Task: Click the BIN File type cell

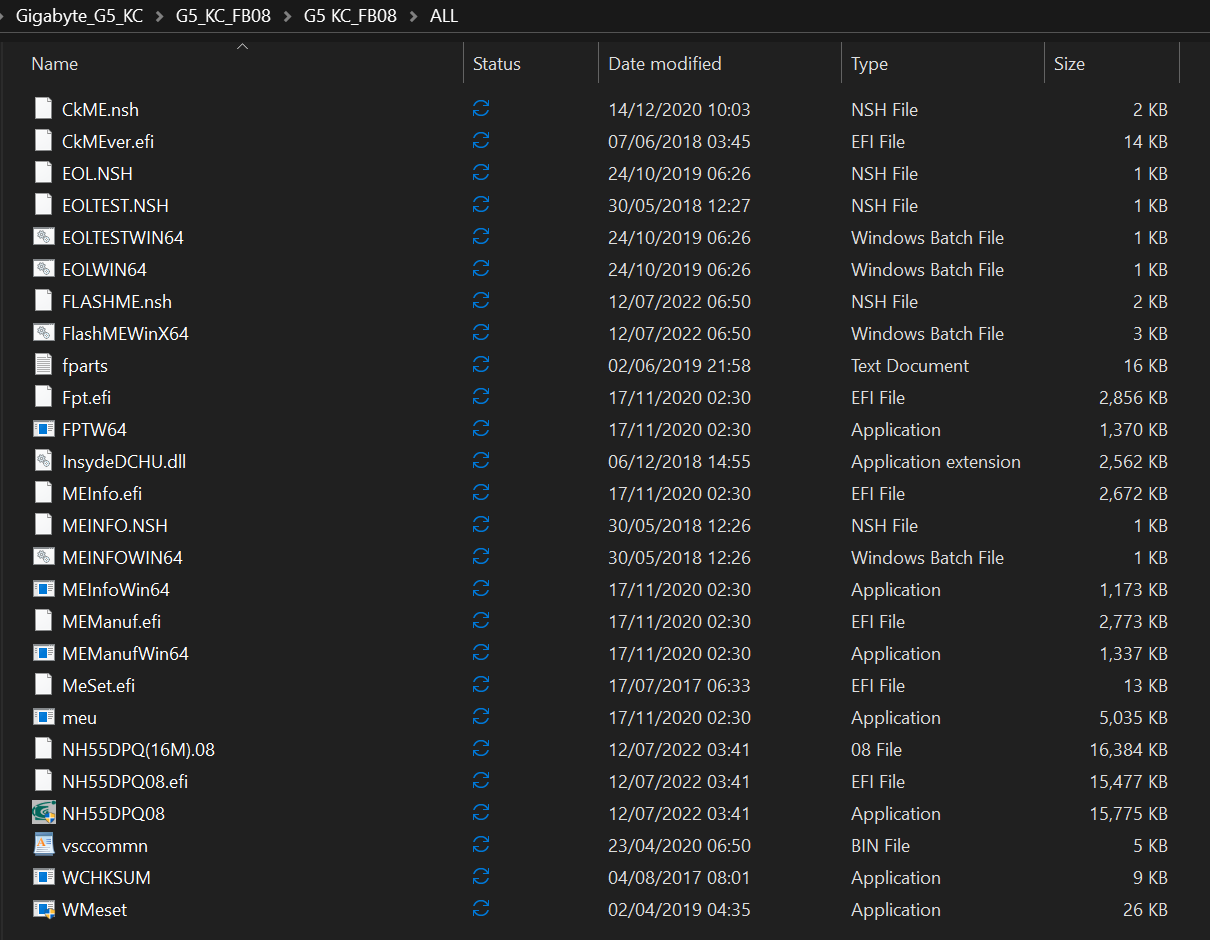Action: click(x=880, y=845)
